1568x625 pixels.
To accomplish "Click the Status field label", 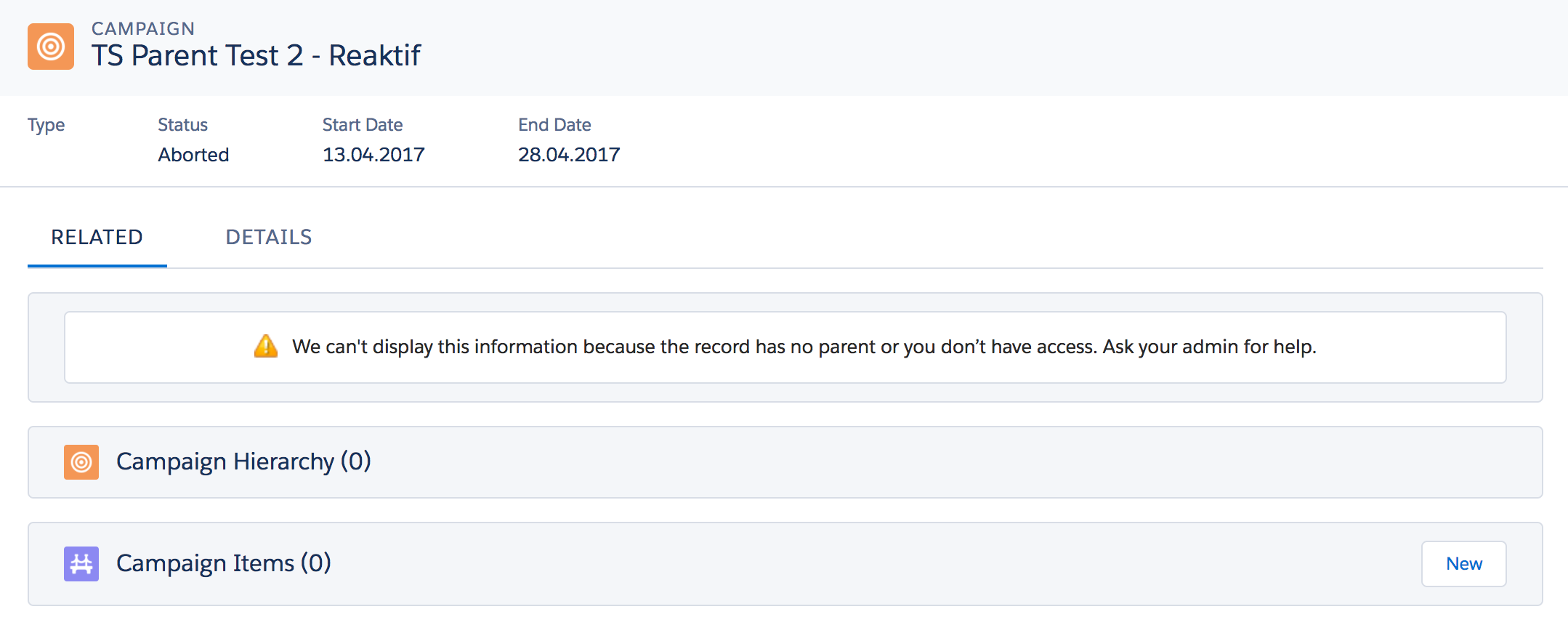I will [x=183, y=125].
